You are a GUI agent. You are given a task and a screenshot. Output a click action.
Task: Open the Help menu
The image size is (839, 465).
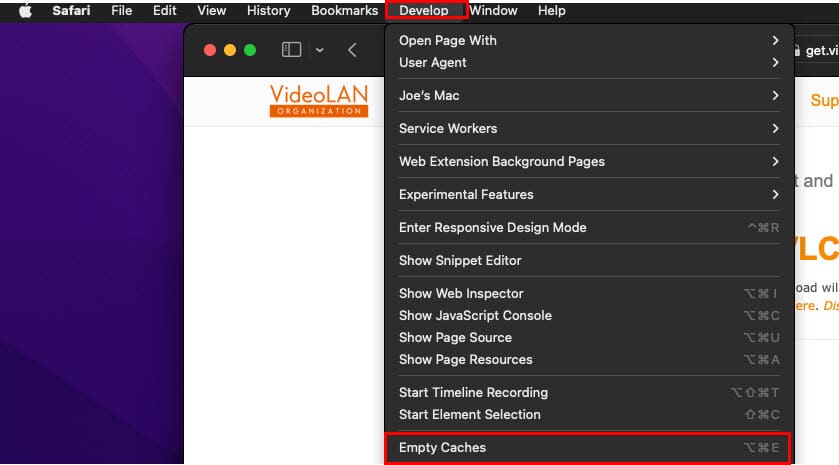[552, 11]
